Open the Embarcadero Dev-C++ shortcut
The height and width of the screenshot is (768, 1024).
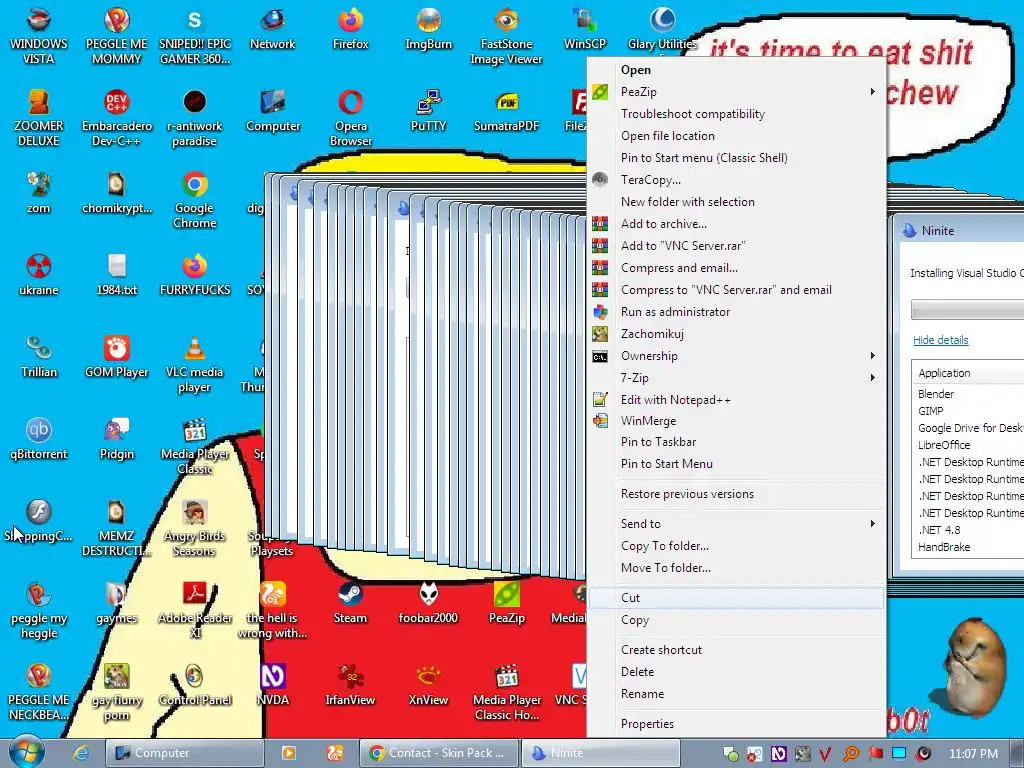116,118
